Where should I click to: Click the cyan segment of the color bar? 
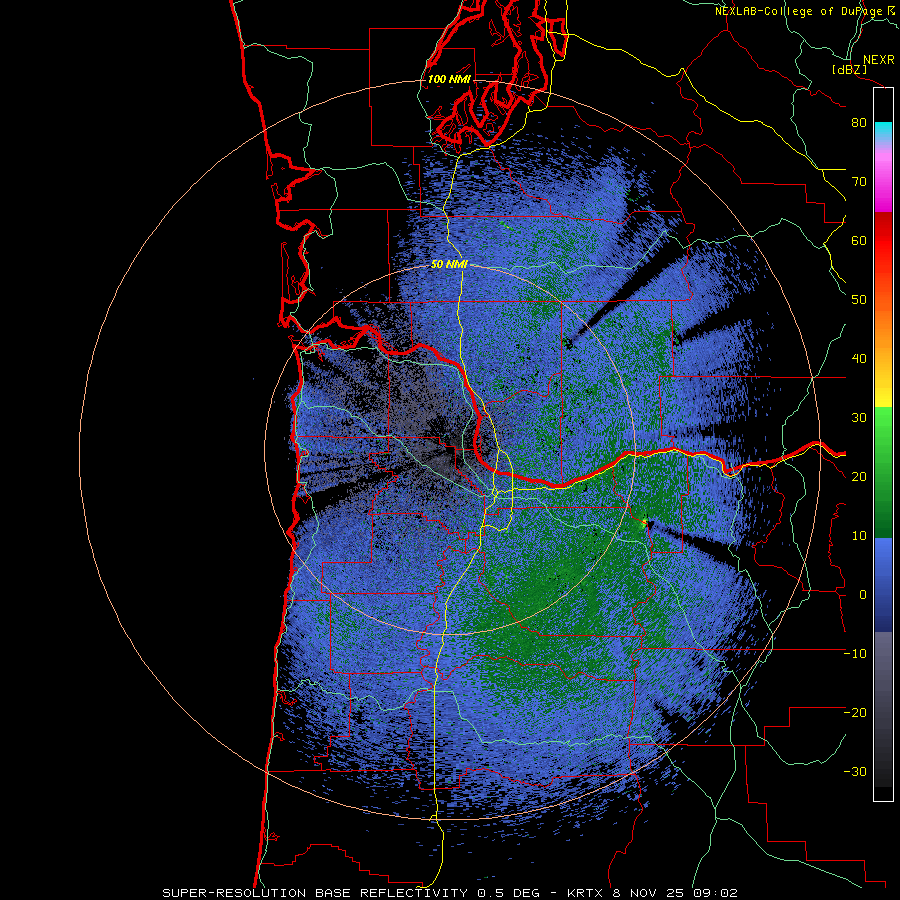coord(883,131)
